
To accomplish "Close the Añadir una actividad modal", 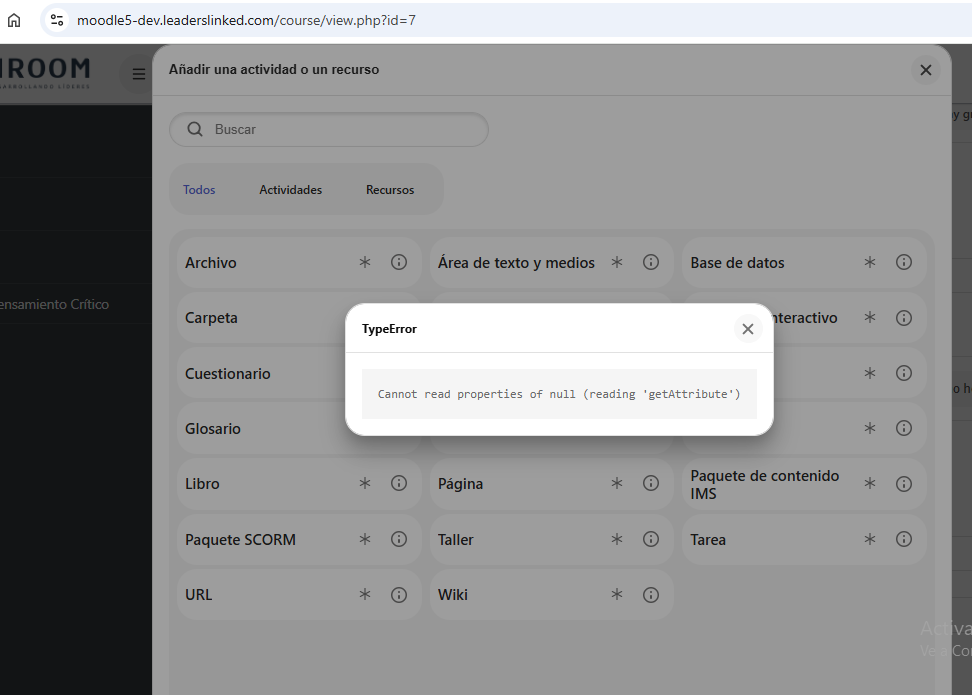I will (925, 70).
